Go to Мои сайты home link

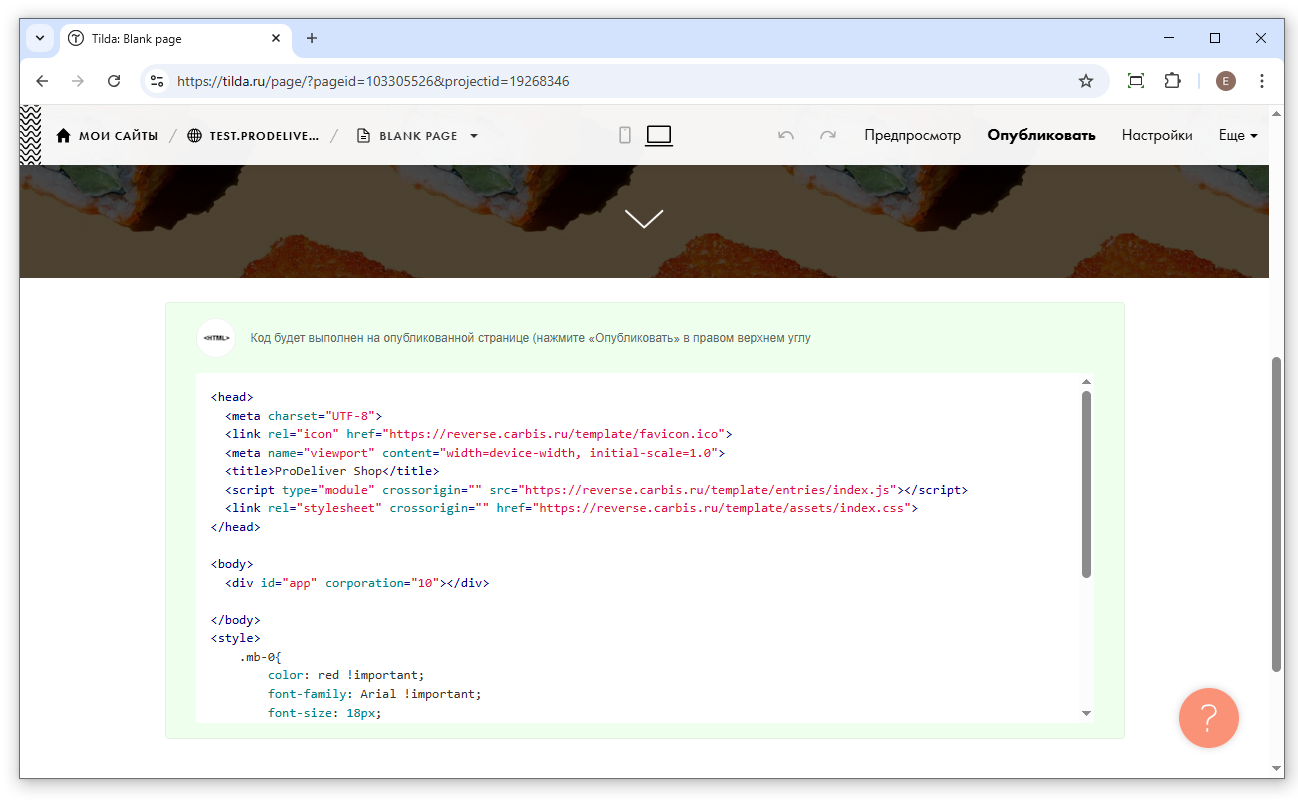tap(107, 136)
